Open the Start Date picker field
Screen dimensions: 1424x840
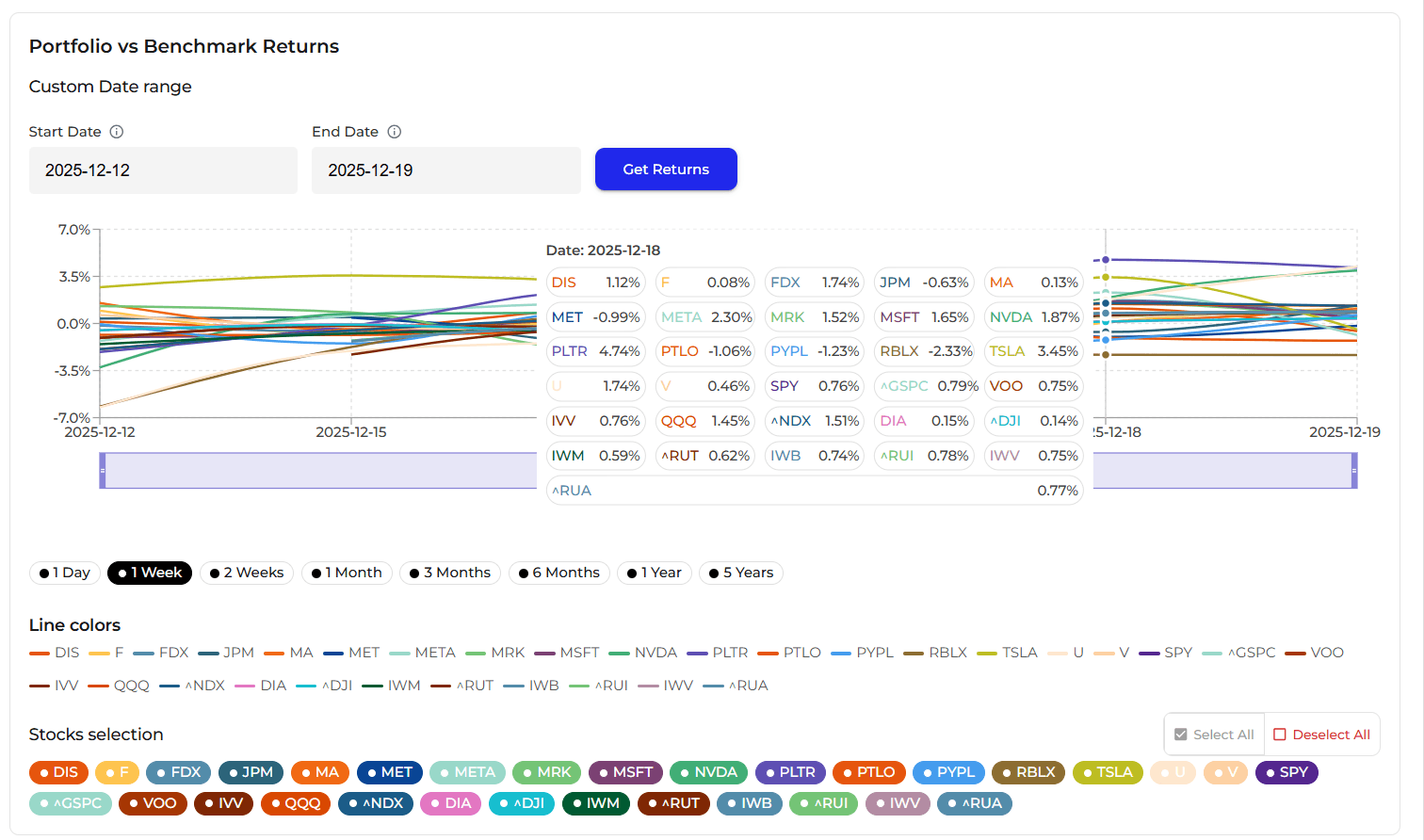point(163,170)
